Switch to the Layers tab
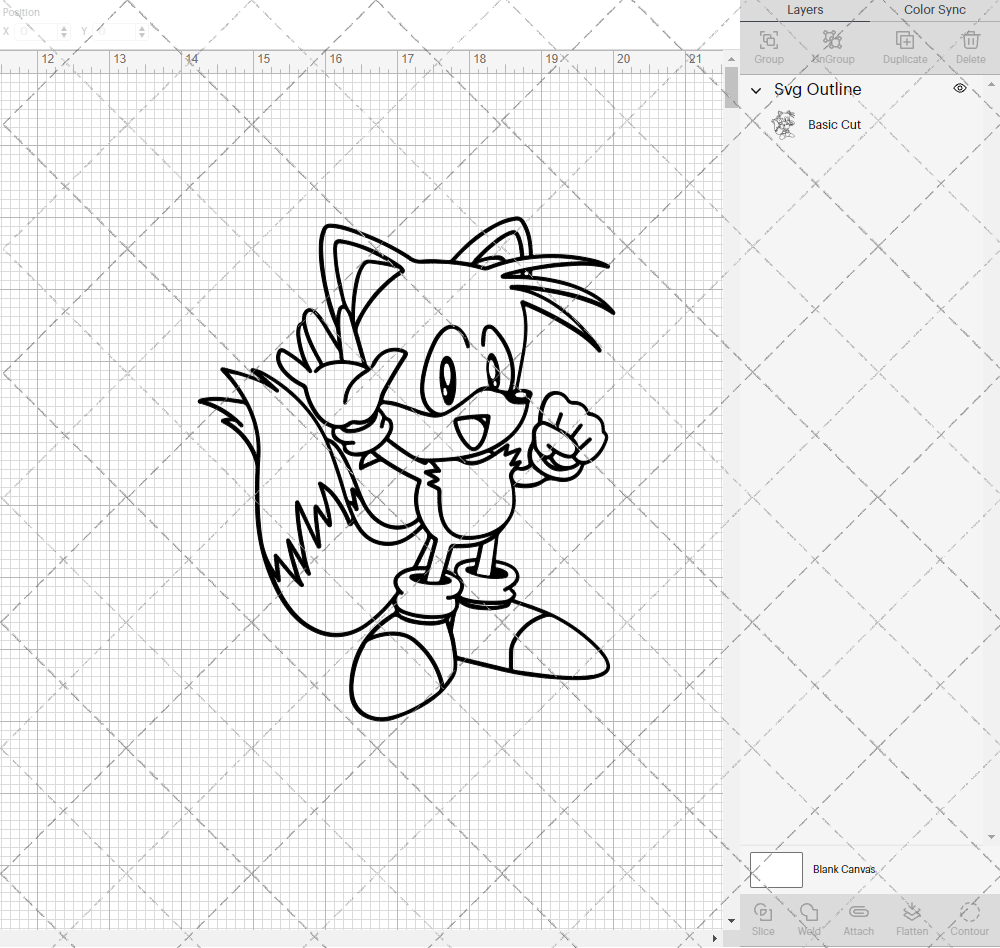 coord(805,10)
